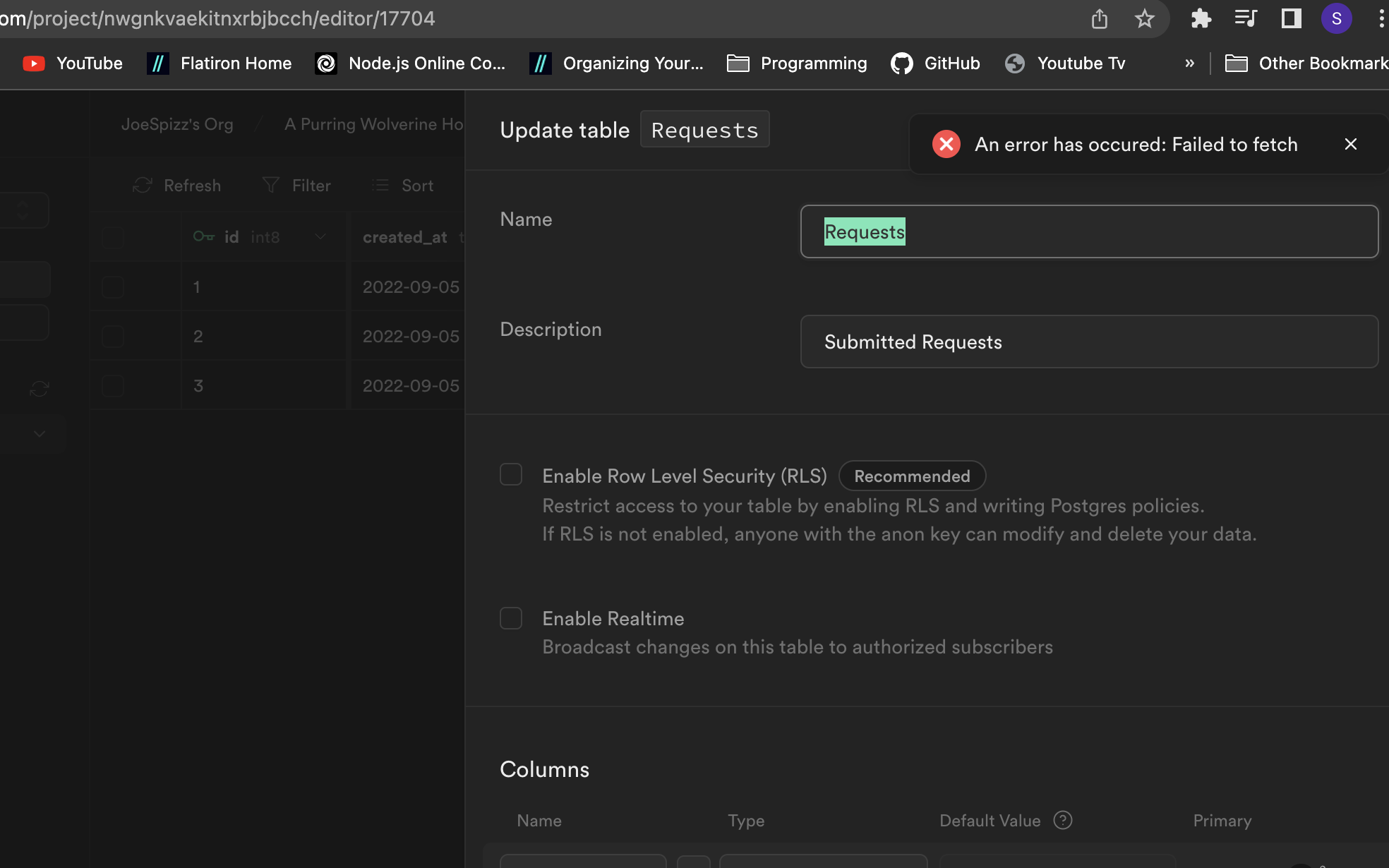Click the help icon next to Default Value

[1062, 820]
